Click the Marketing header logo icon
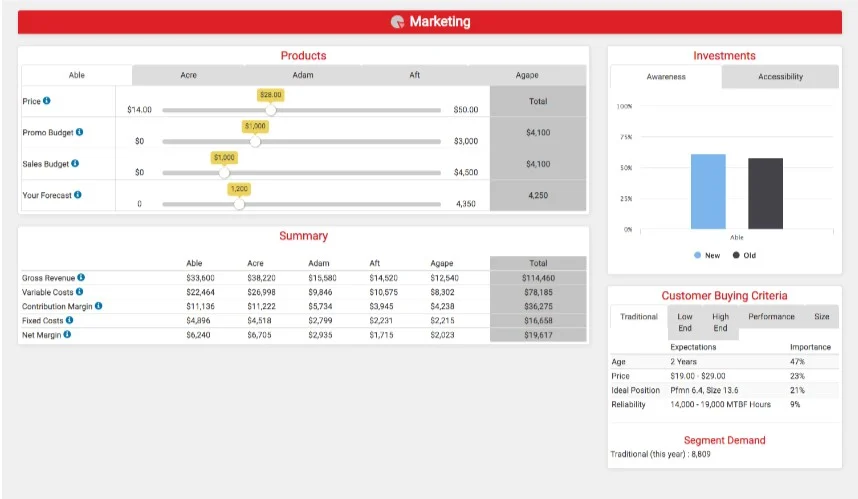Screen dimensions: 858x499 (x=398, y=22)
